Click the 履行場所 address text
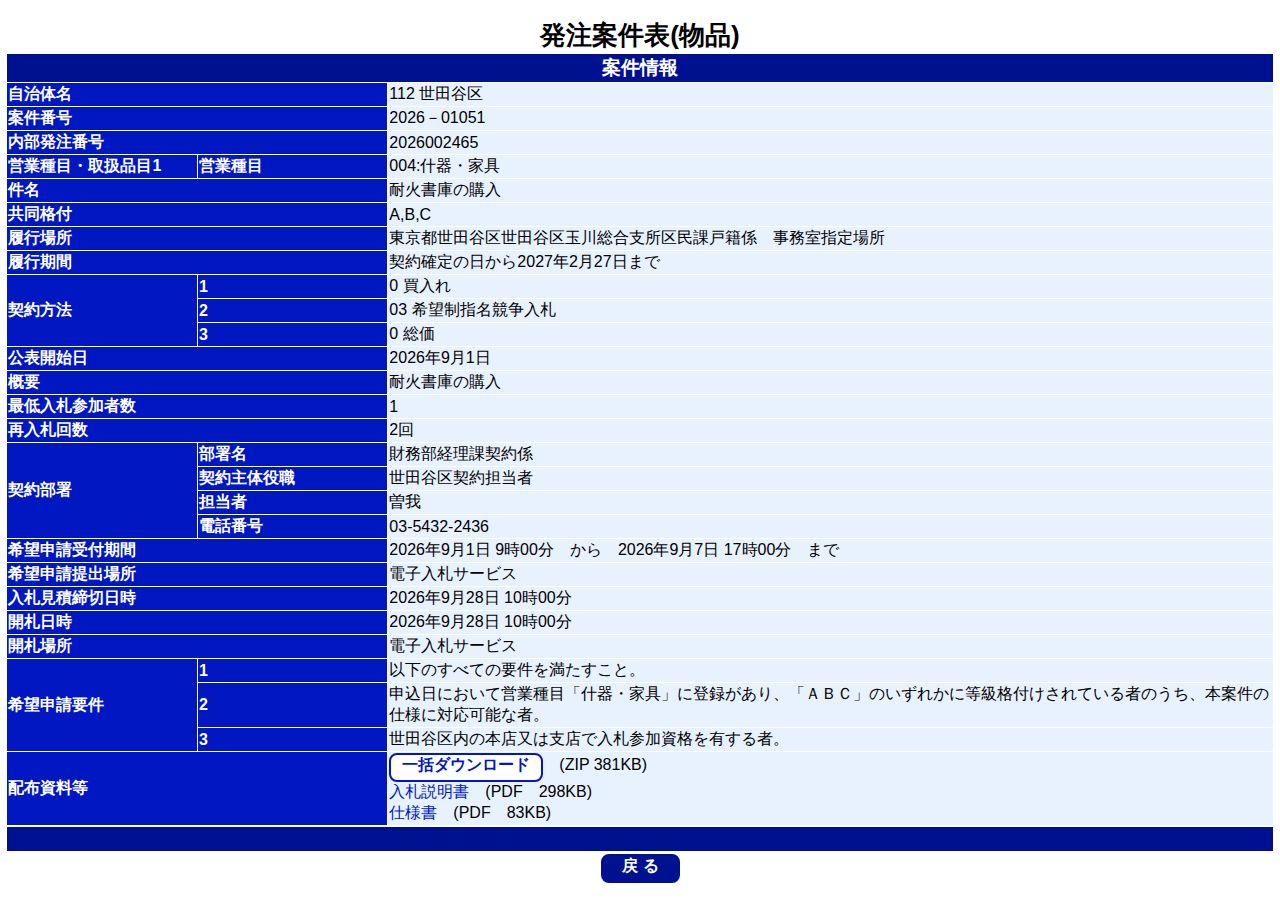This screenshot has width=1280, height=900. pyautogui.click(x=637, y=238)
